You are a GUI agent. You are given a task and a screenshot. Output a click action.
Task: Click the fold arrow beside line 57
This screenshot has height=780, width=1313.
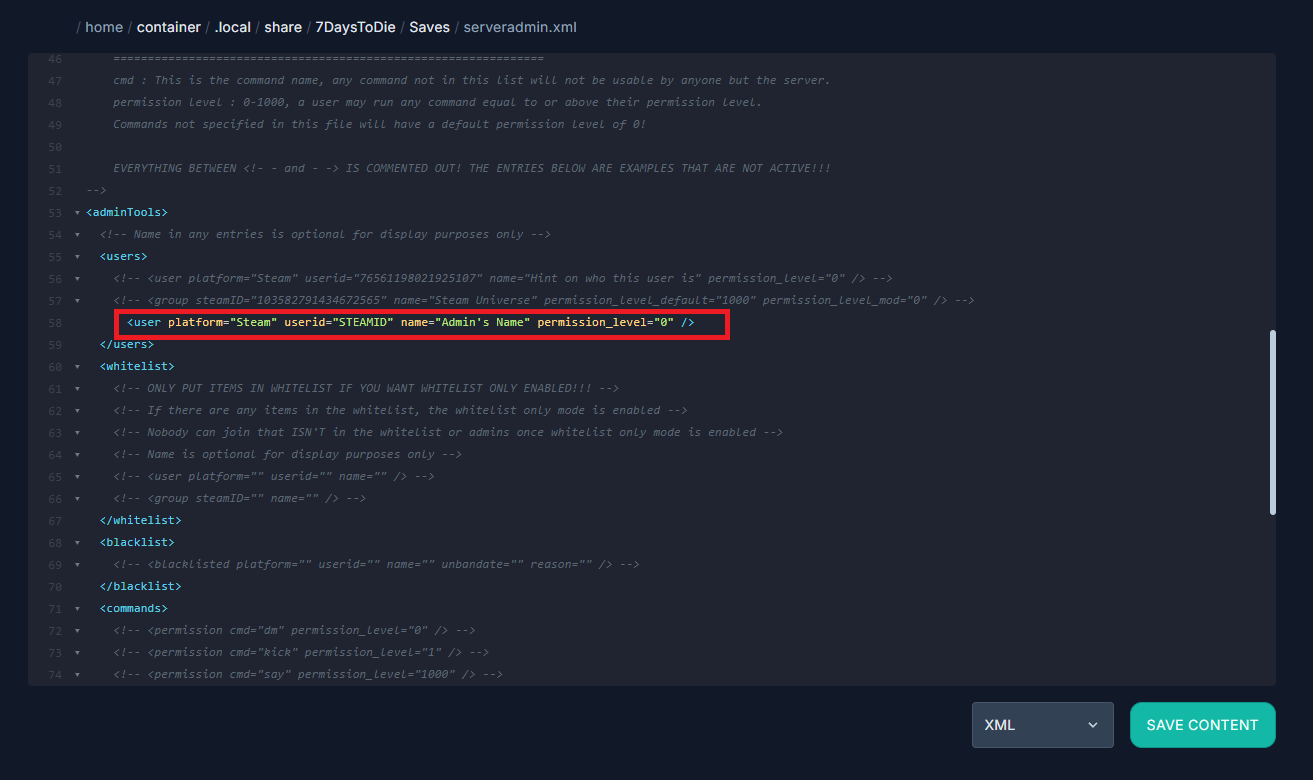click(77, 301)
